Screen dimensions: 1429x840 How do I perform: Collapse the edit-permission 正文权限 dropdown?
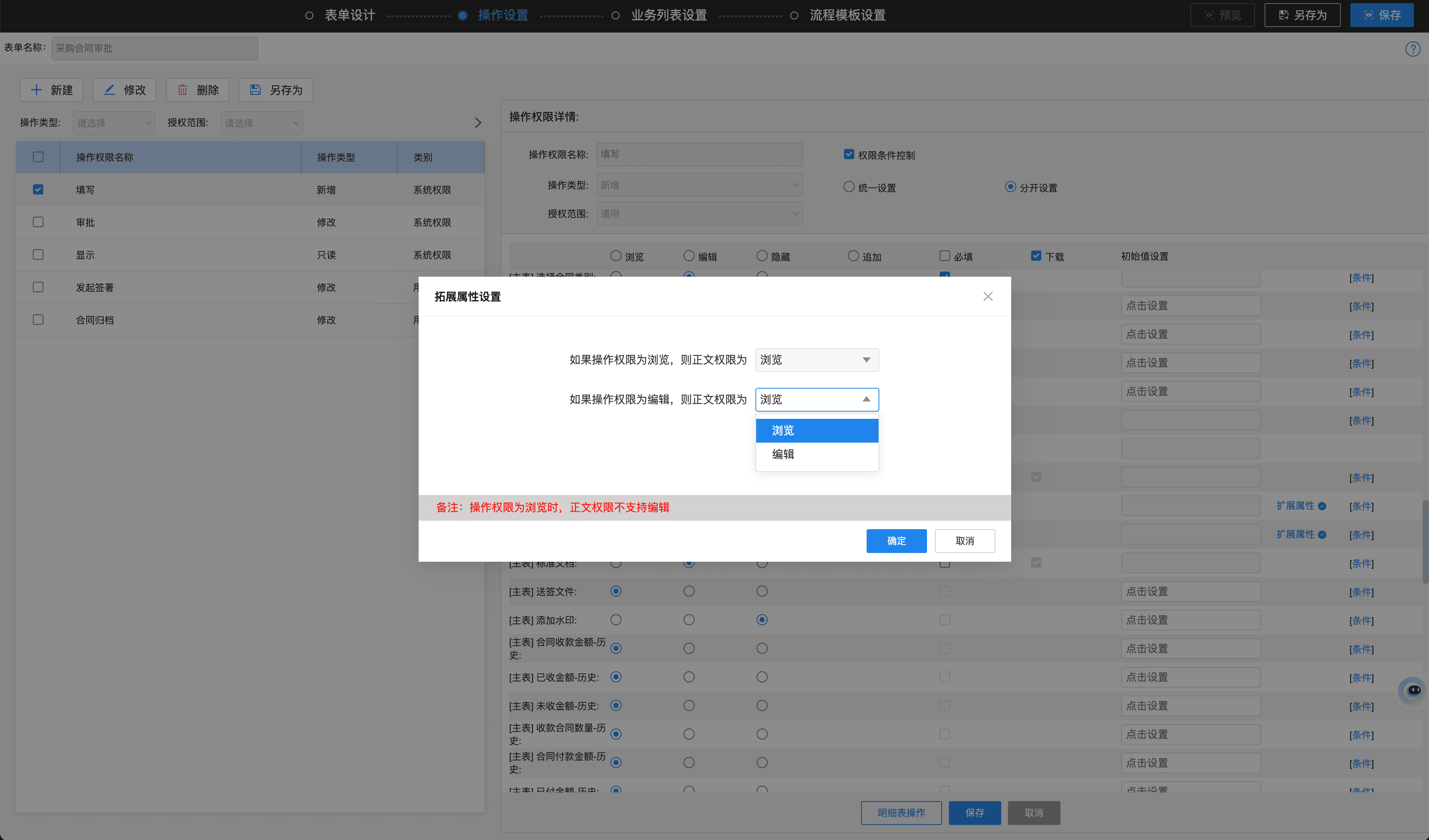[817, 400]
